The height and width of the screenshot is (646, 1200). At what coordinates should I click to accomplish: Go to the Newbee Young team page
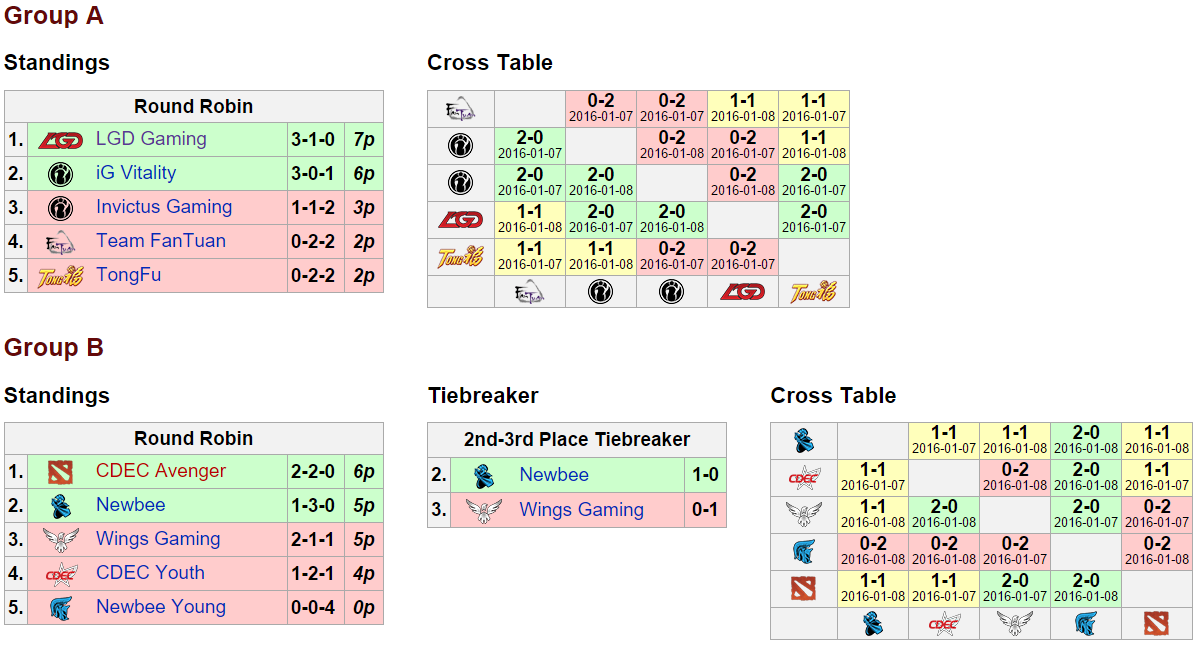pyautogui.click(x=161, y=607)
